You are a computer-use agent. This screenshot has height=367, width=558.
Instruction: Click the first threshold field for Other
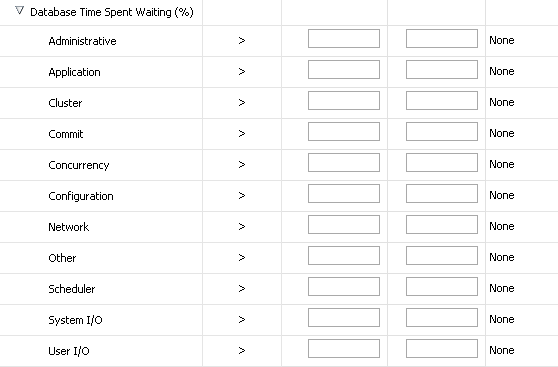(344, 255)
